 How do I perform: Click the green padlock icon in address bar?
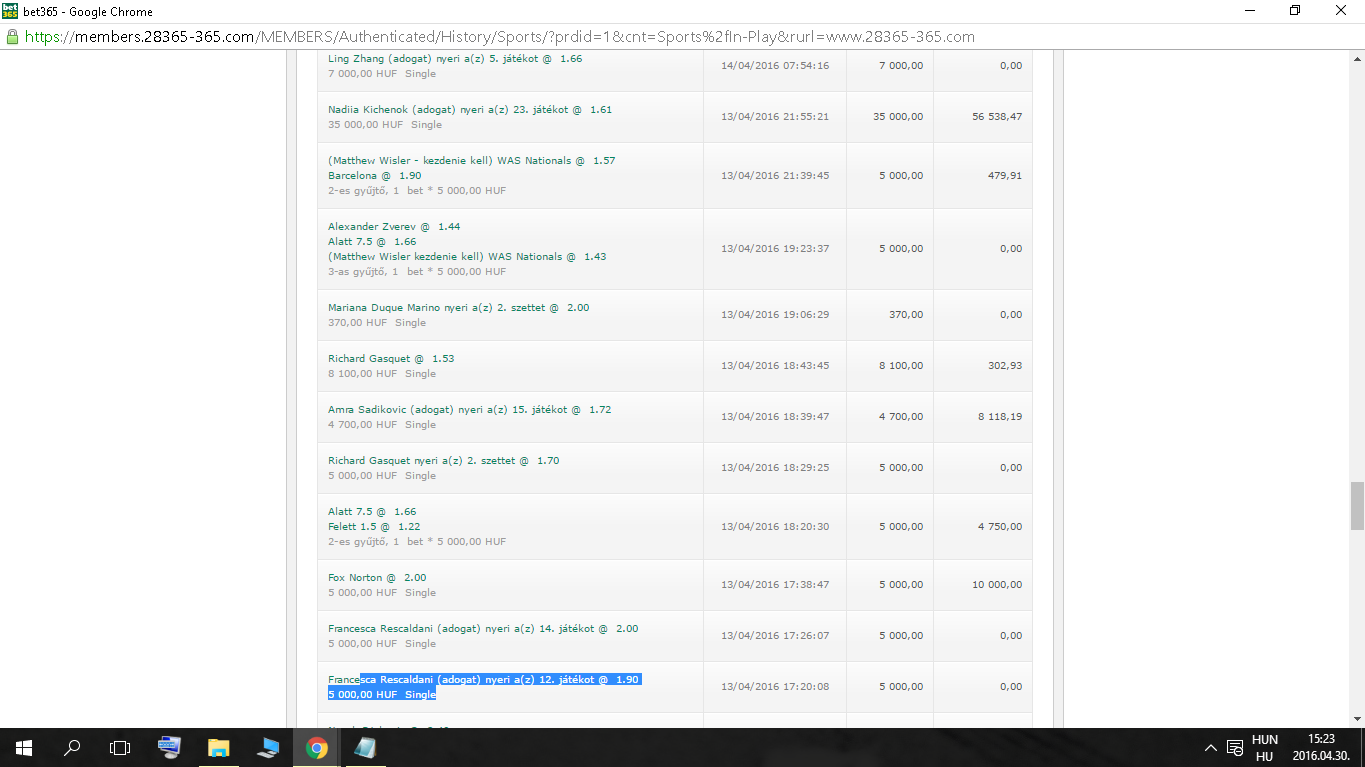[x=12, y=36]
